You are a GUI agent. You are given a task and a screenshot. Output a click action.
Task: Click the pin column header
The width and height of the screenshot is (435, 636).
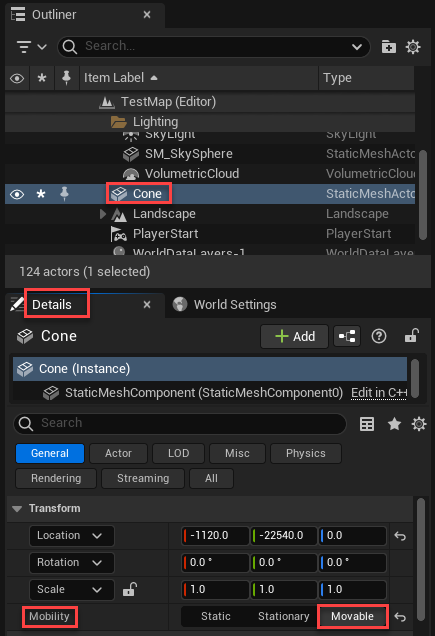coord(66,77)
